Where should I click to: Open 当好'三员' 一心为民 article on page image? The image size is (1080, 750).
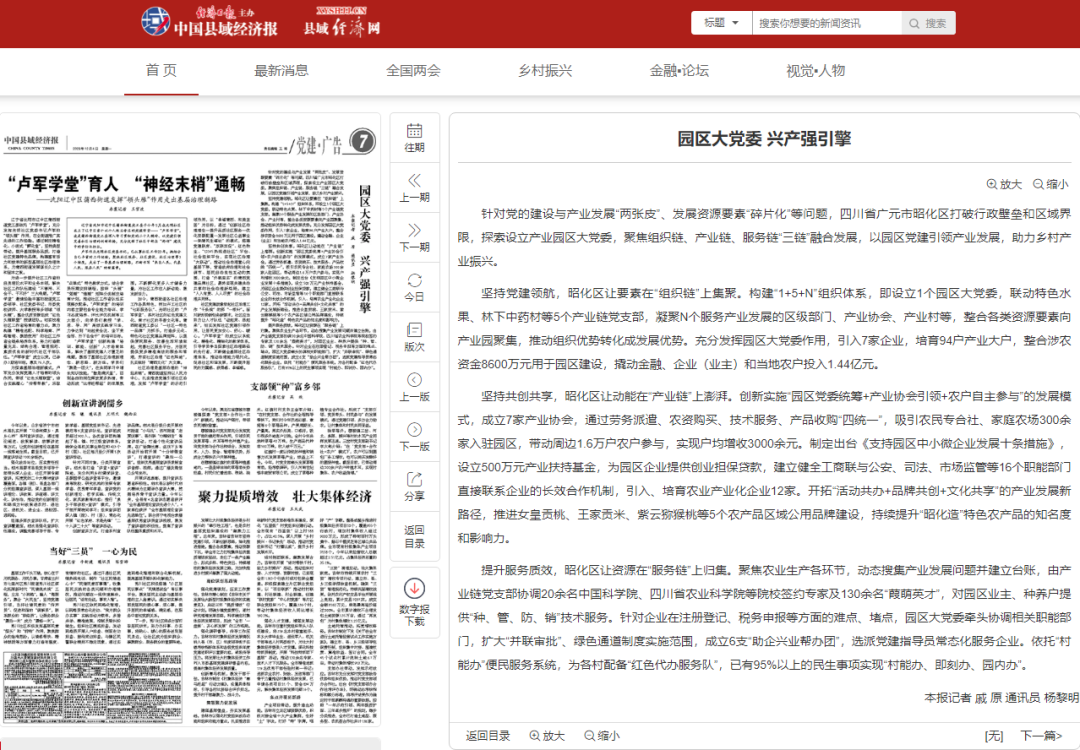[92, 551]
